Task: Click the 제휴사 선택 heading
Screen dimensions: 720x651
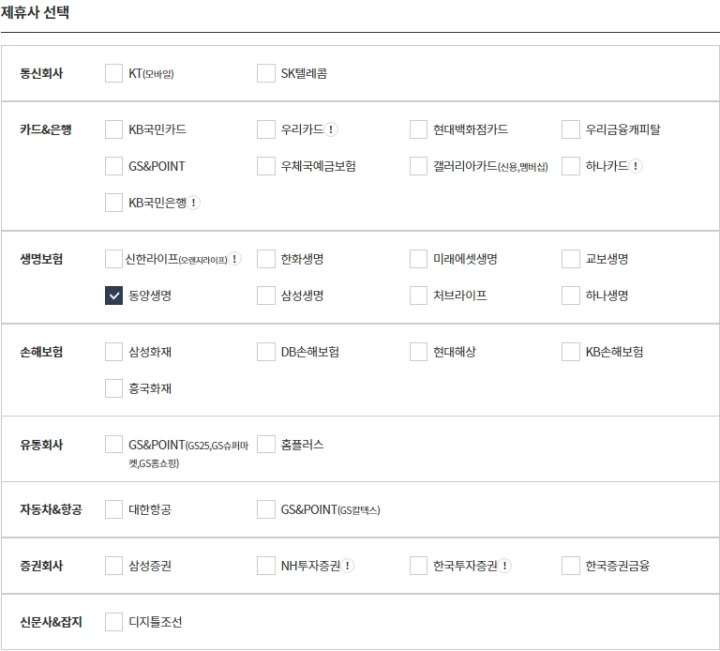Action: click(35, 12)
